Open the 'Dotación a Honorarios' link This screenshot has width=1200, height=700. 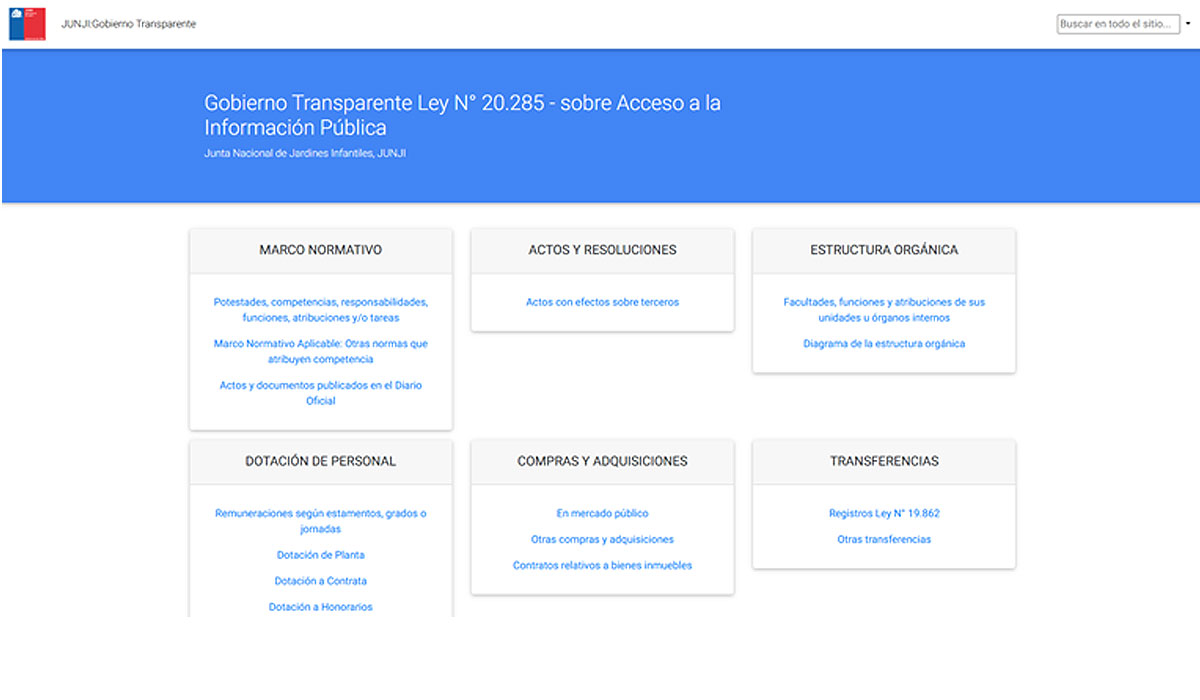click(x=321, y=607)
